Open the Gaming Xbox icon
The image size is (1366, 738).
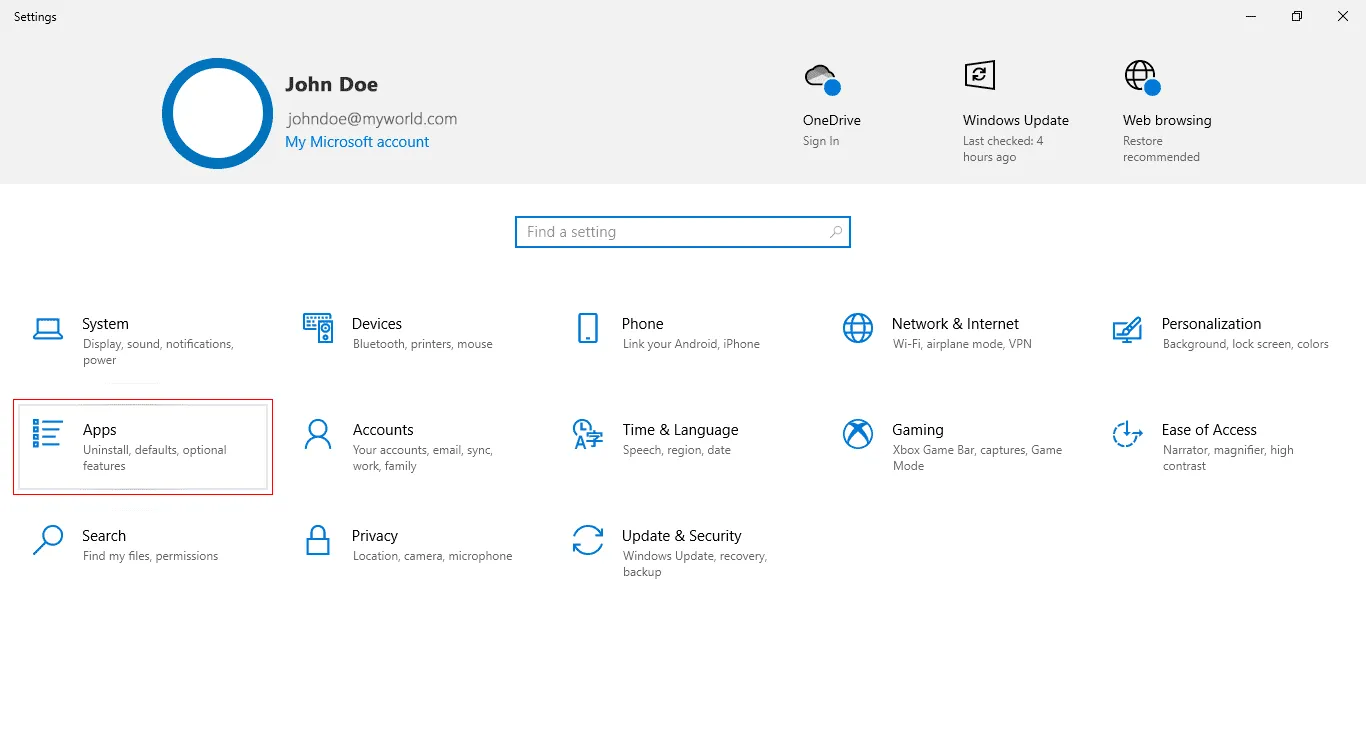858,434
